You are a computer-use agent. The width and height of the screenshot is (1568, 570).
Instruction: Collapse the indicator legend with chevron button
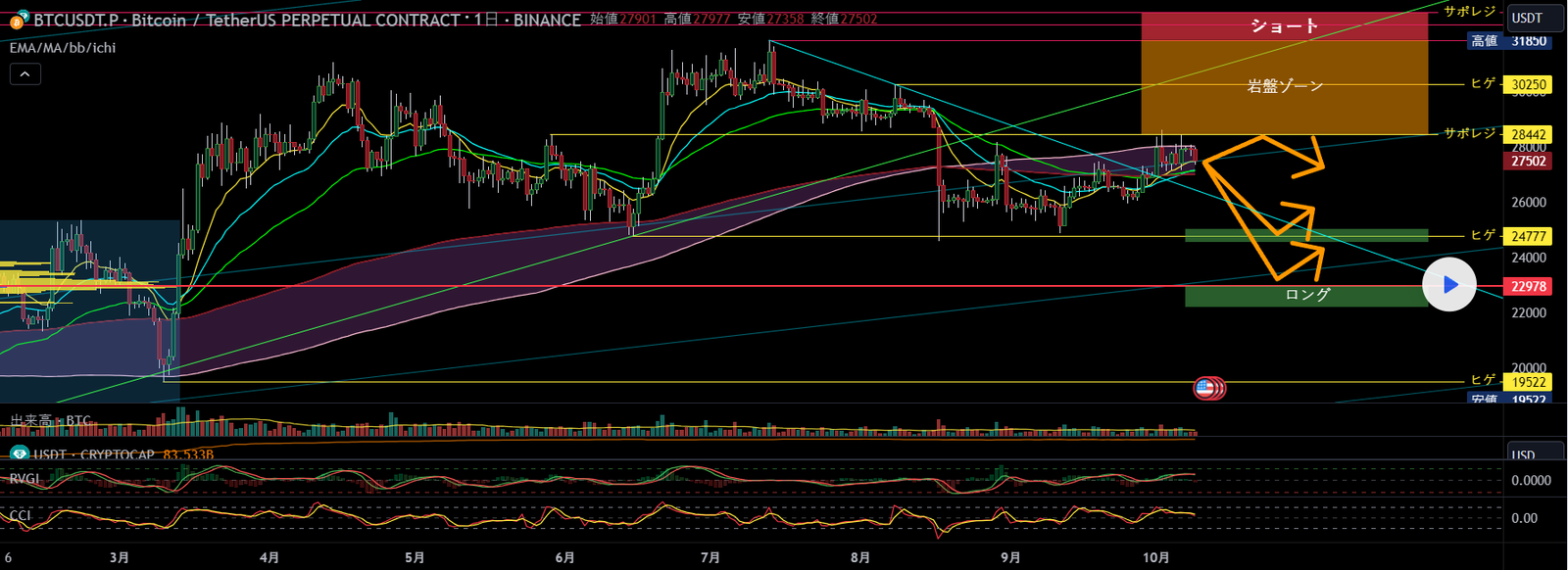tap(25, 73)
